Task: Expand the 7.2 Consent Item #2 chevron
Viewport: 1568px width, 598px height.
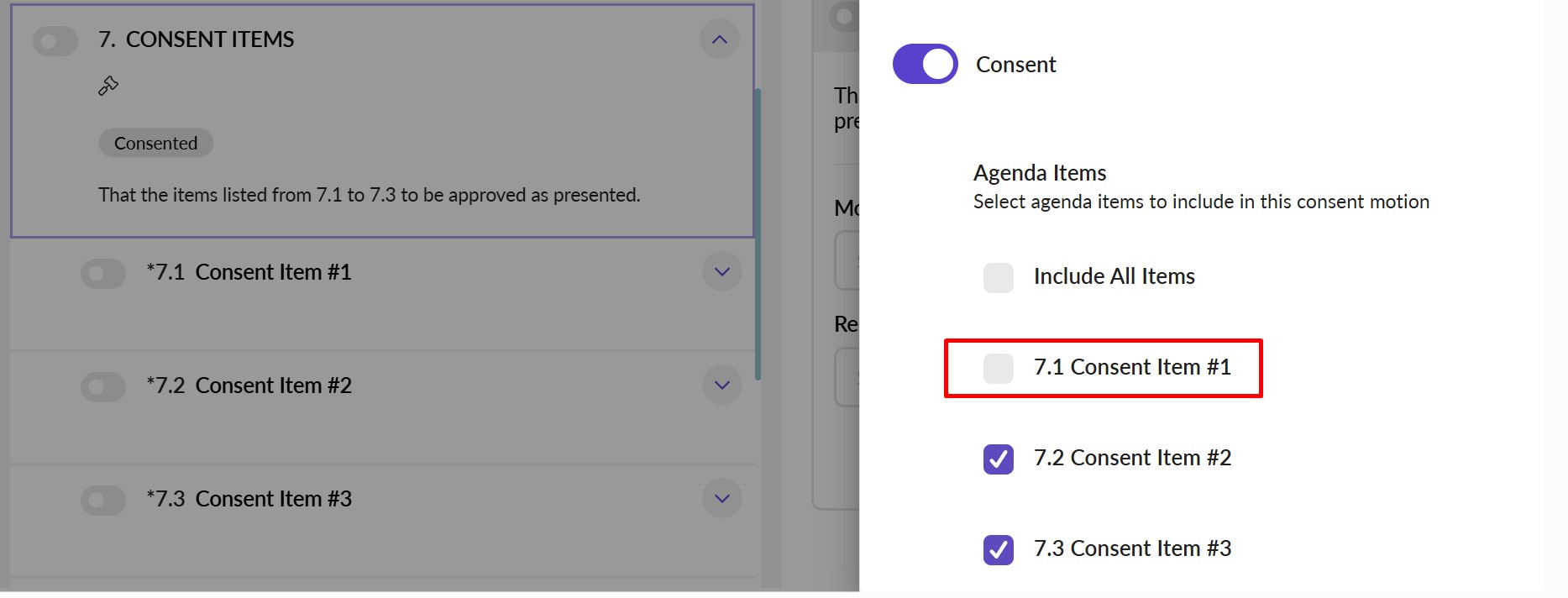Action: [721, 386]
